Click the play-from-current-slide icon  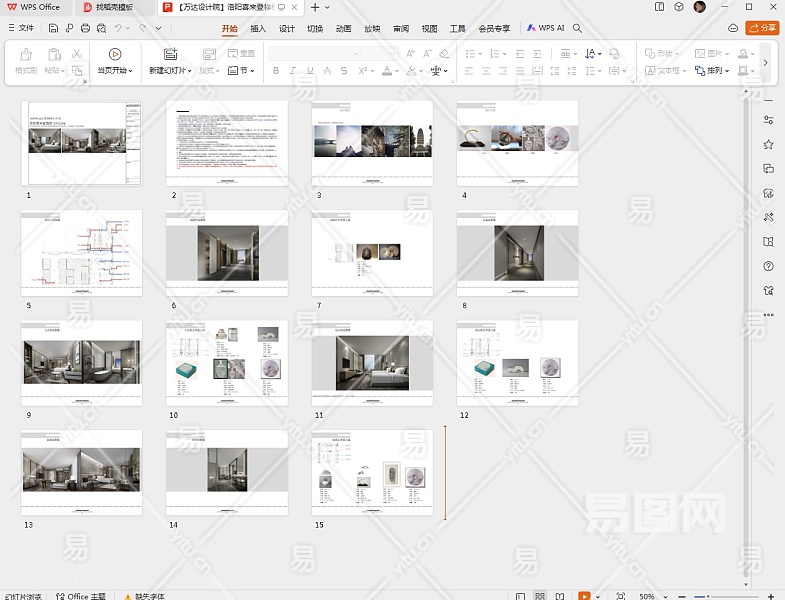pyautogui.click(x=114, y=54)
